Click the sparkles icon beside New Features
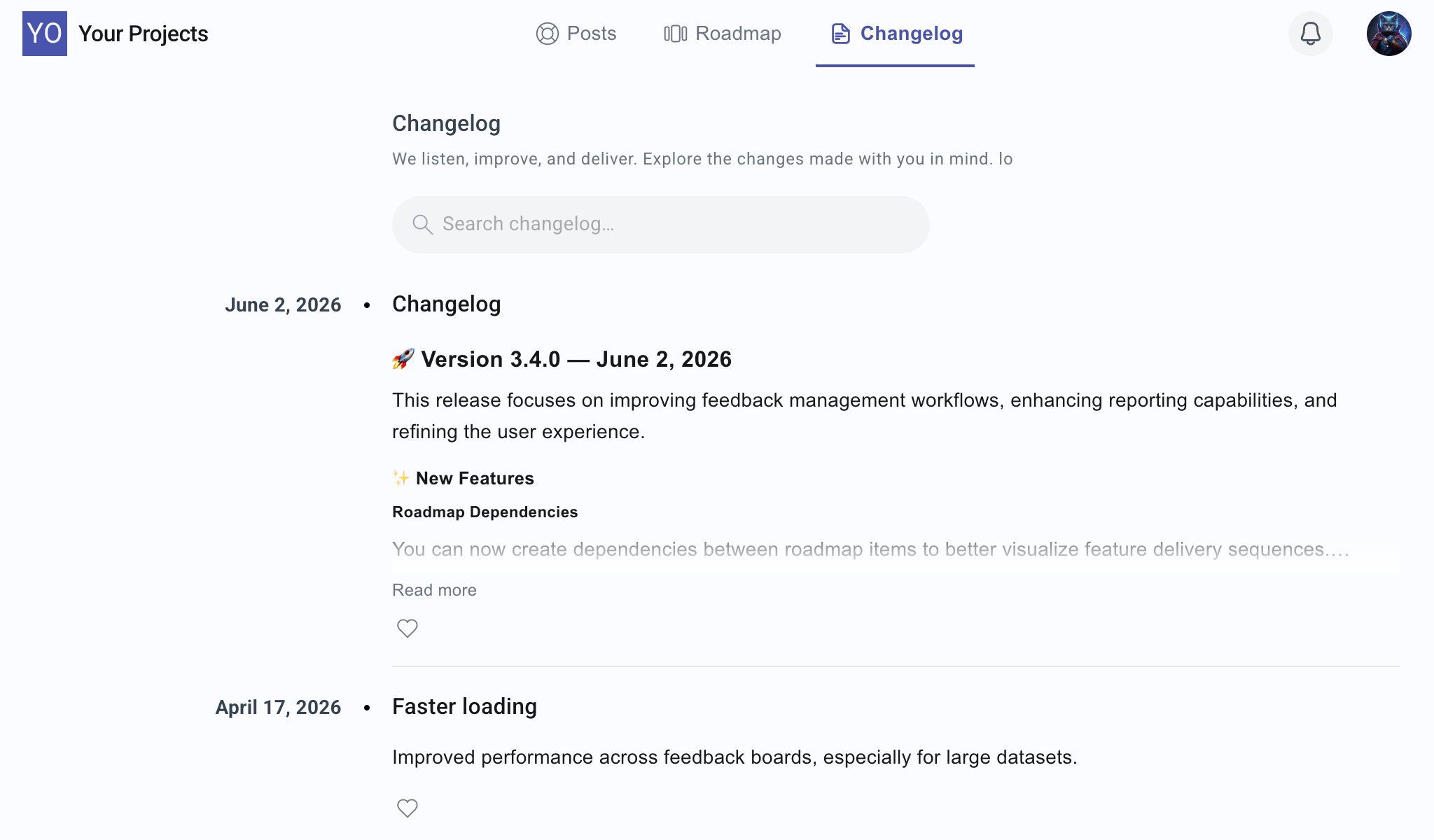 (x=401, y=478)
